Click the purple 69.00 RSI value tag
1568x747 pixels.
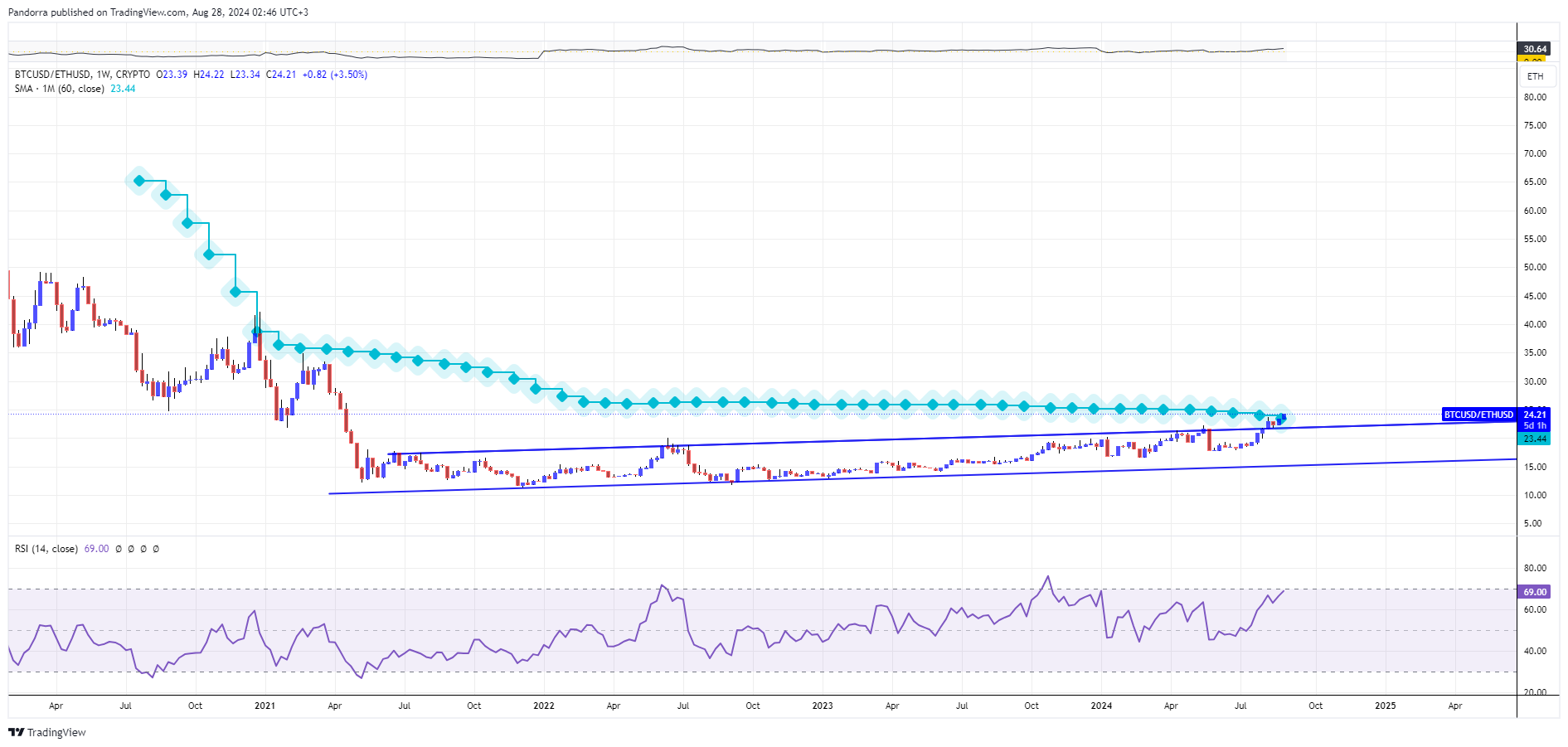click(1534, 592)
